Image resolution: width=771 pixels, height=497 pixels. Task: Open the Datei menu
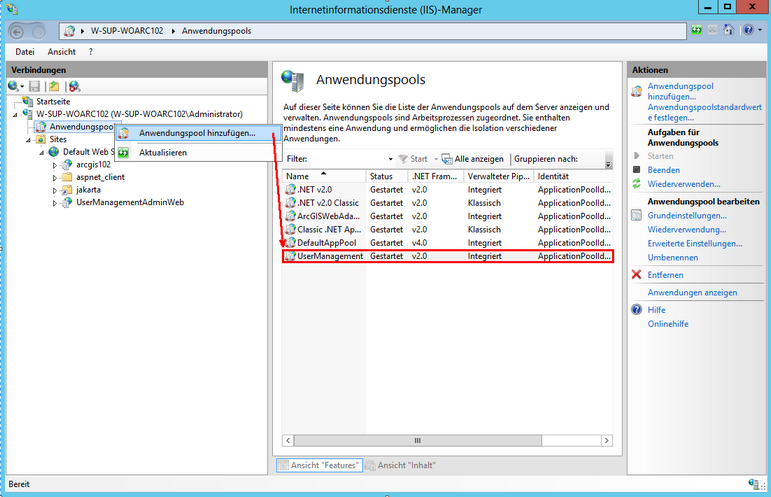coord(25,52)
